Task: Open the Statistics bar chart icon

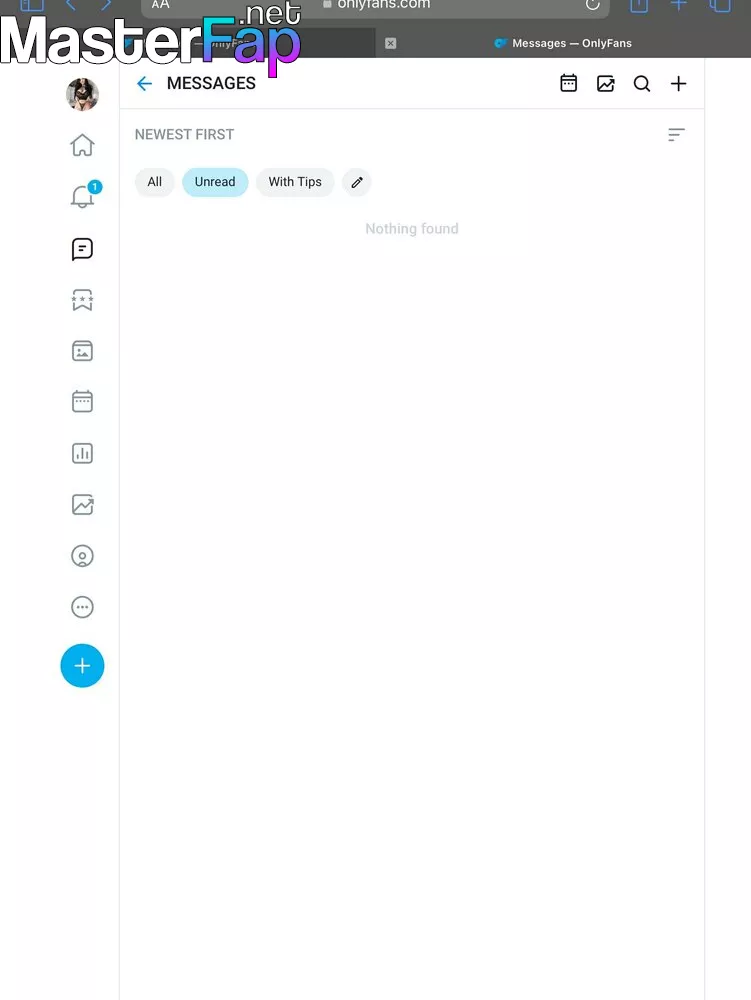Action: (82, 453)
